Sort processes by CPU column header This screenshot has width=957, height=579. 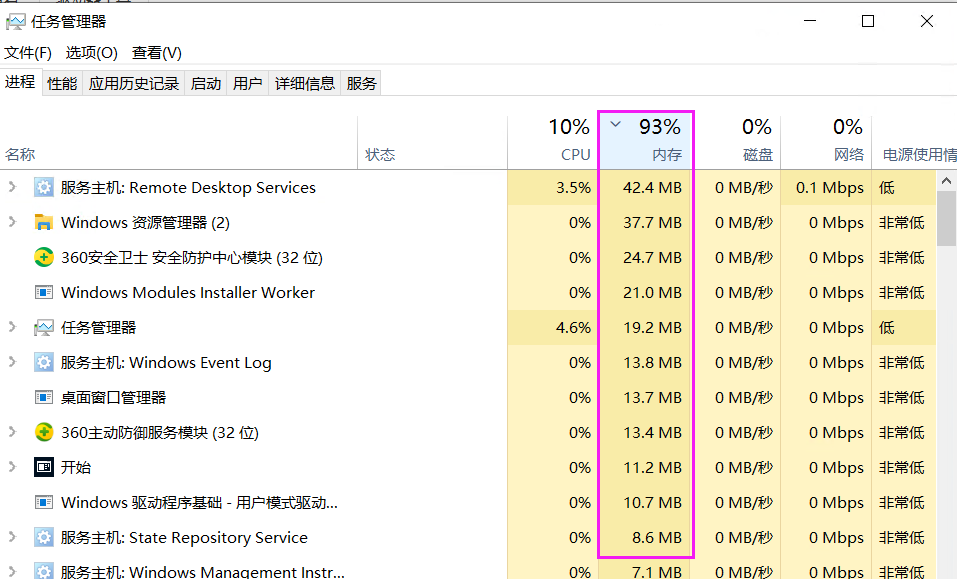[x=552, y=142]
